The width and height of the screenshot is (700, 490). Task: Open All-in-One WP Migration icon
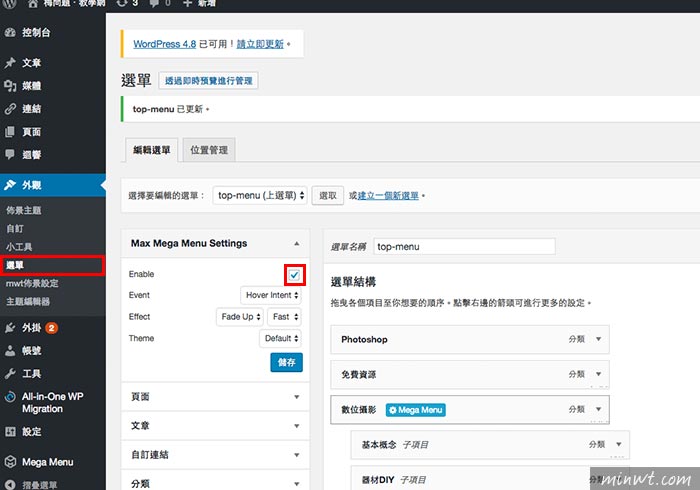click(x=10, y=397)
